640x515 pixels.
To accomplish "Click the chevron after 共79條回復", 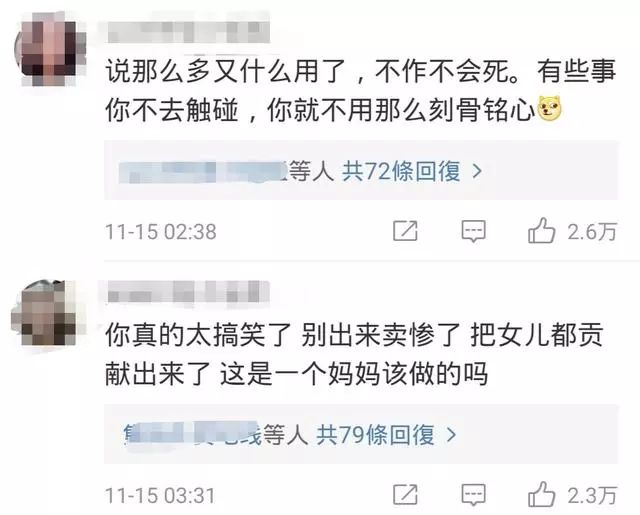I will [x=451, y=435].
